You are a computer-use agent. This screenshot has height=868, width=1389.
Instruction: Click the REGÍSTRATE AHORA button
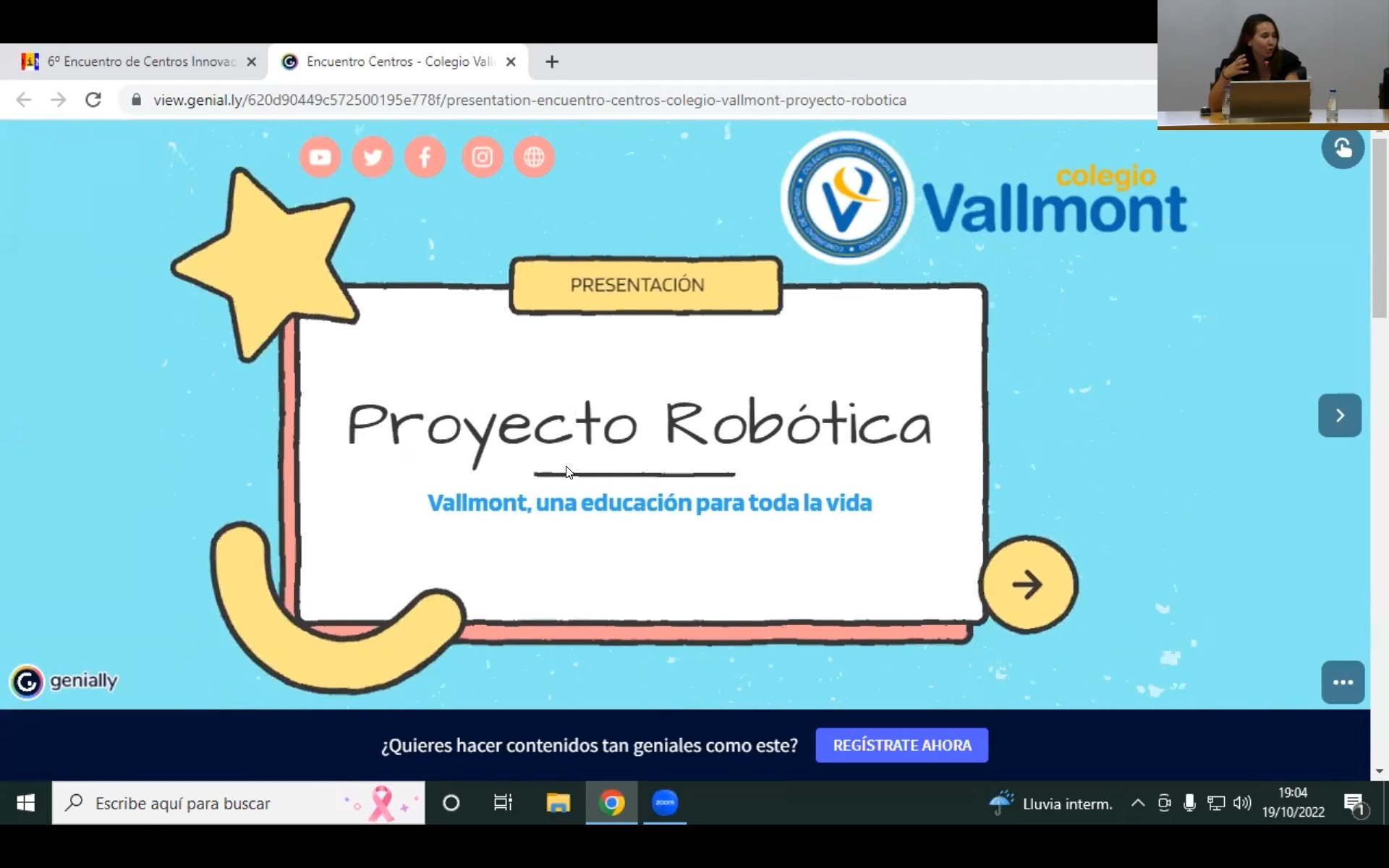901,745
